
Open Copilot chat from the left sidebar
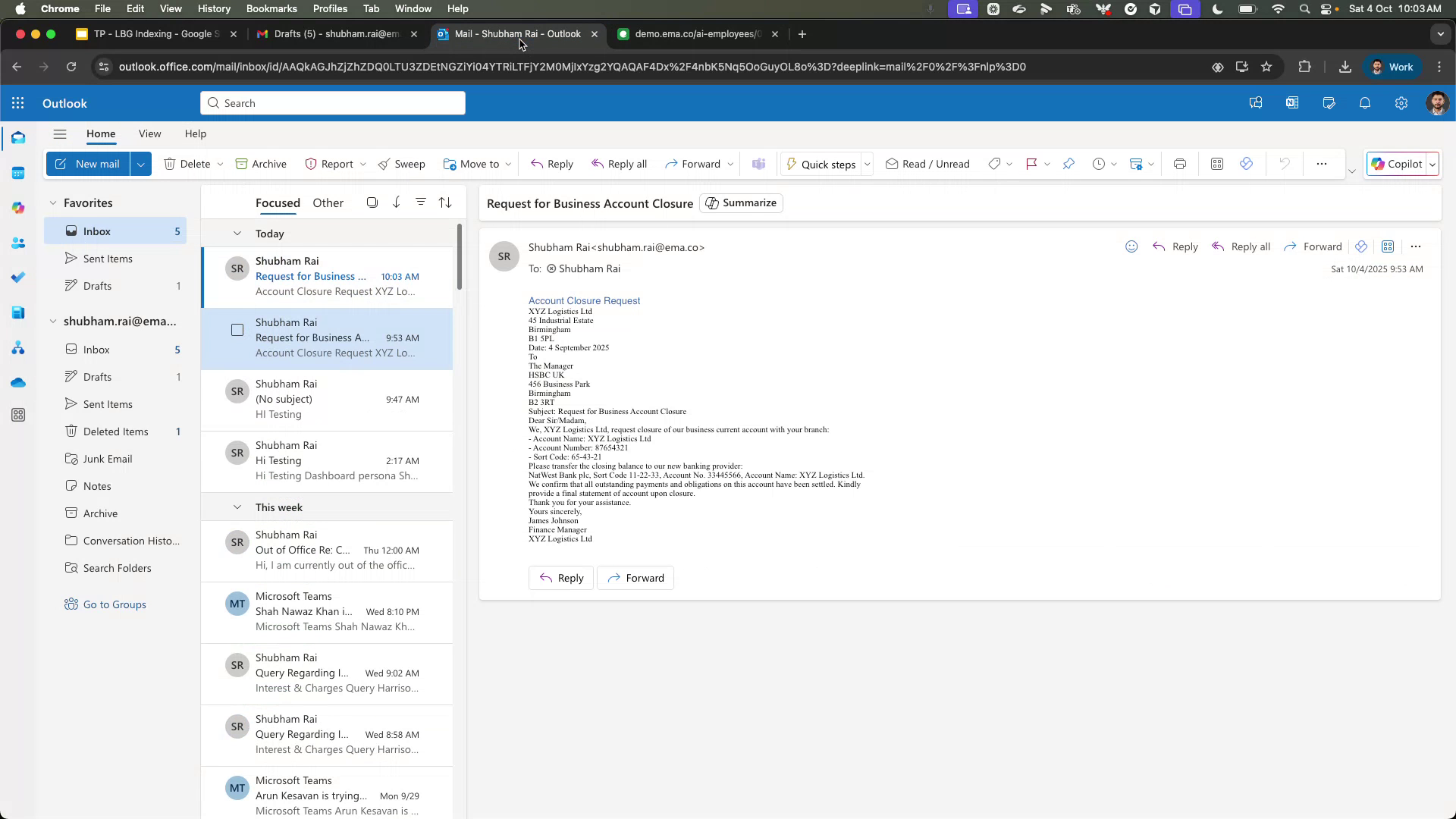18,207
